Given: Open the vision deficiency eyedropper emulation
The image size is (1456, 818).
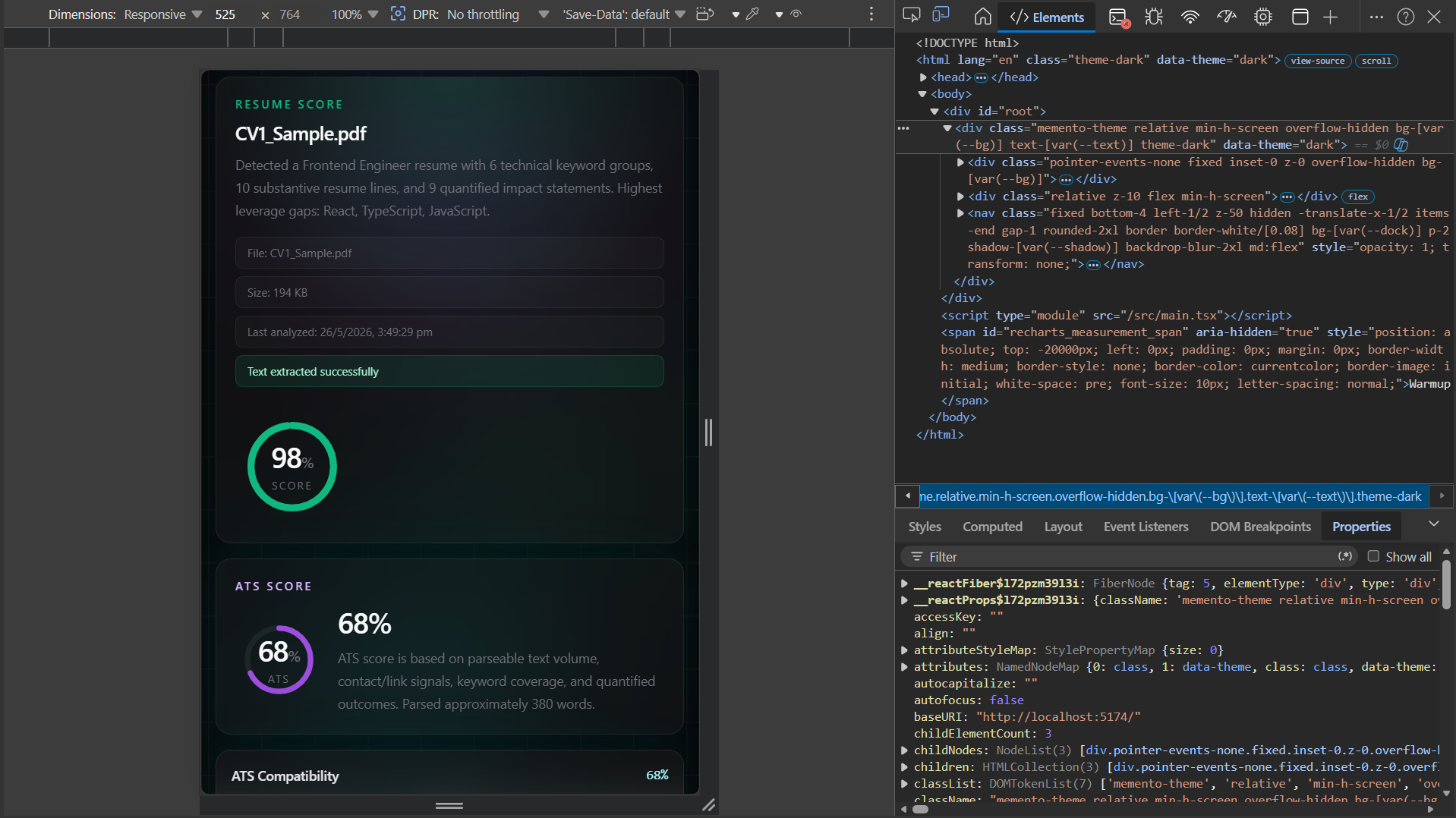Looking at the screenshot, I should (753, 14).
